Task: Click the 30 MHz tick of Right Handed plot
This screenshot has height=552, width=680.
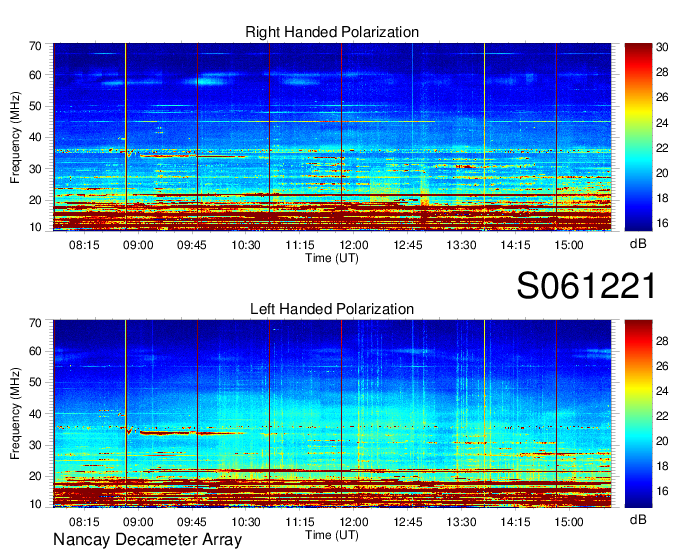Action: click(35, 169)
